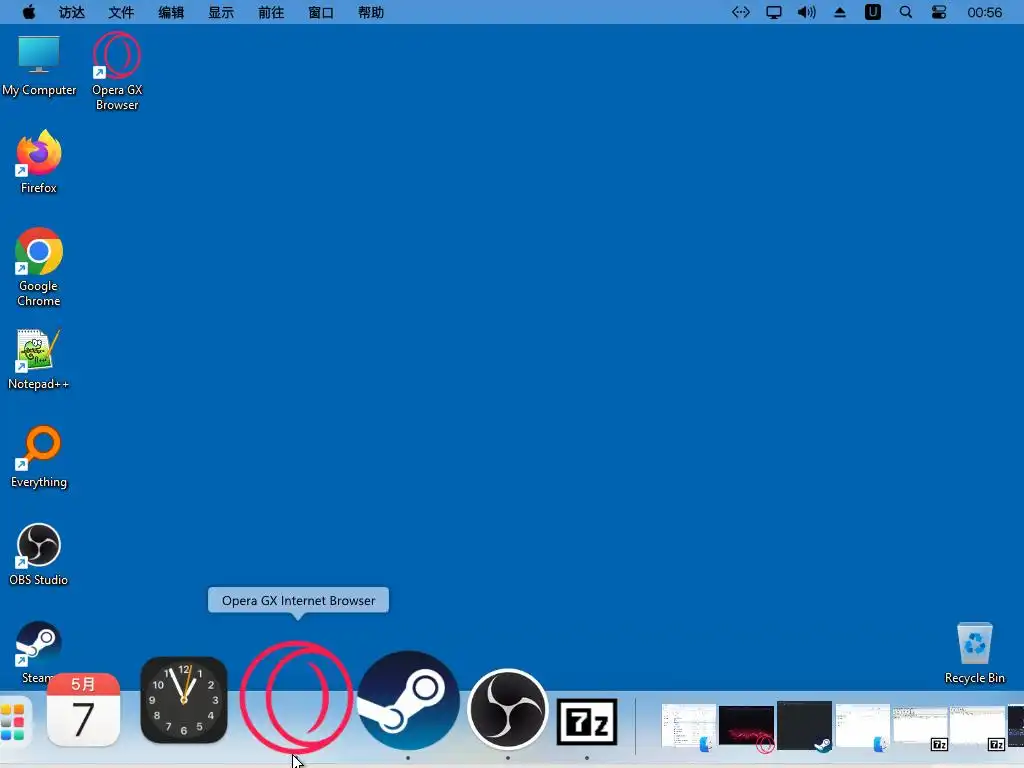Click the 00:56 clock in menu bar
This screenshot has height=768, width=1024.
pos(984,12)
